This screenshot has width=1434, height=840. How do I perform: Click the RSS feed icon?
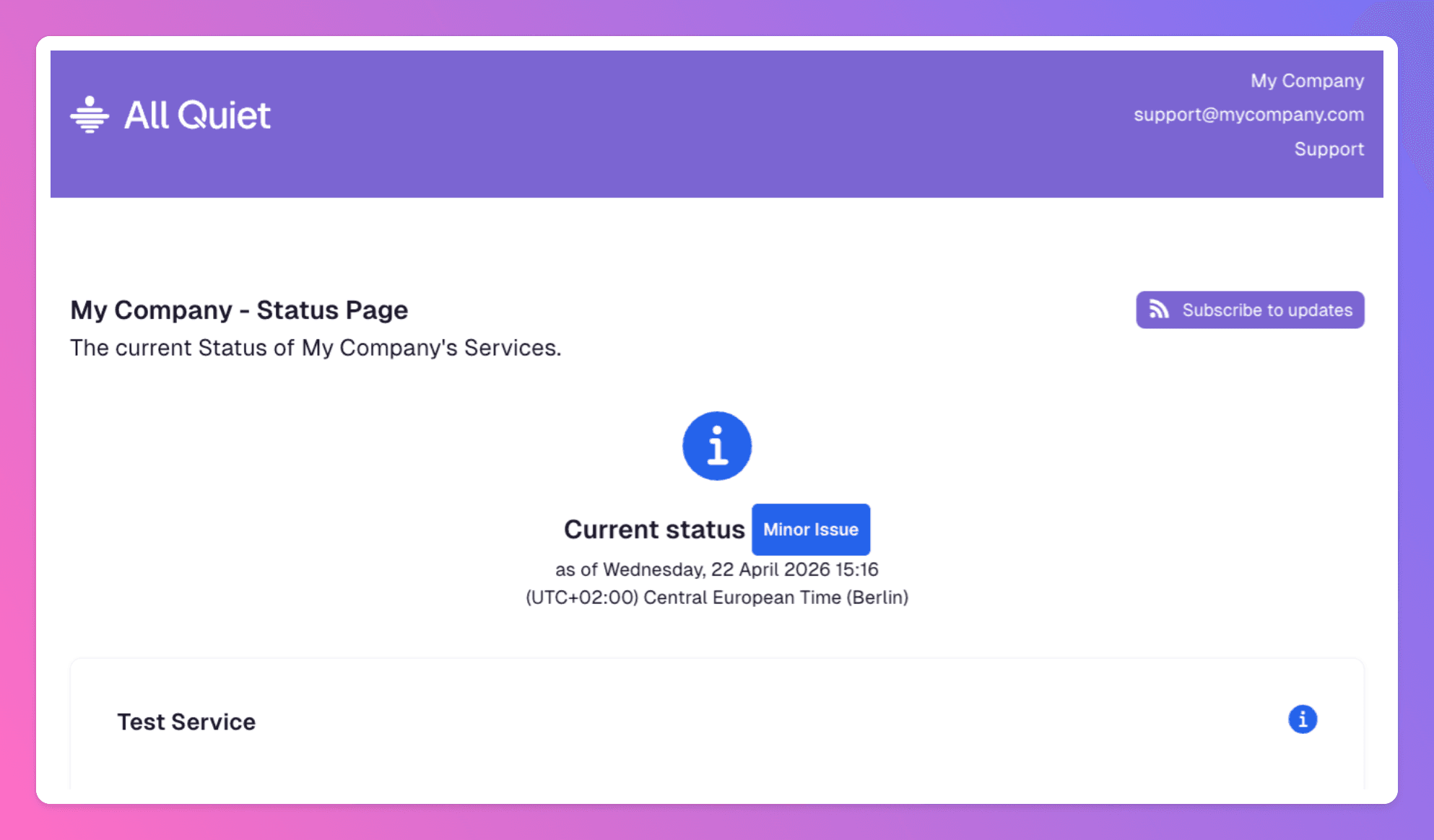click(1158, 310)
